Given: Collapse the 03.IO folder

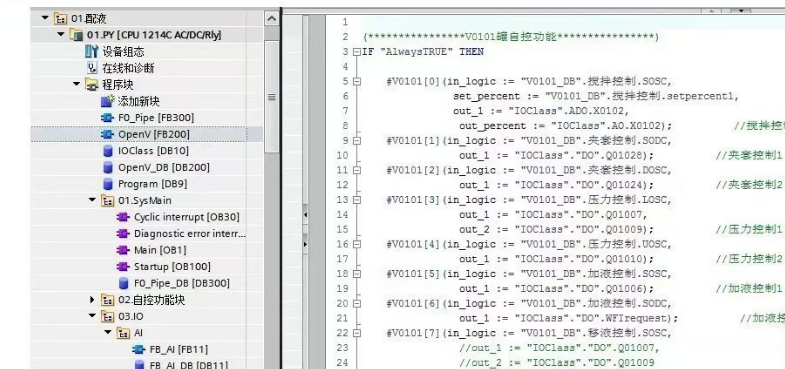Looking at the screenshot, I should (x=92, y=316).
